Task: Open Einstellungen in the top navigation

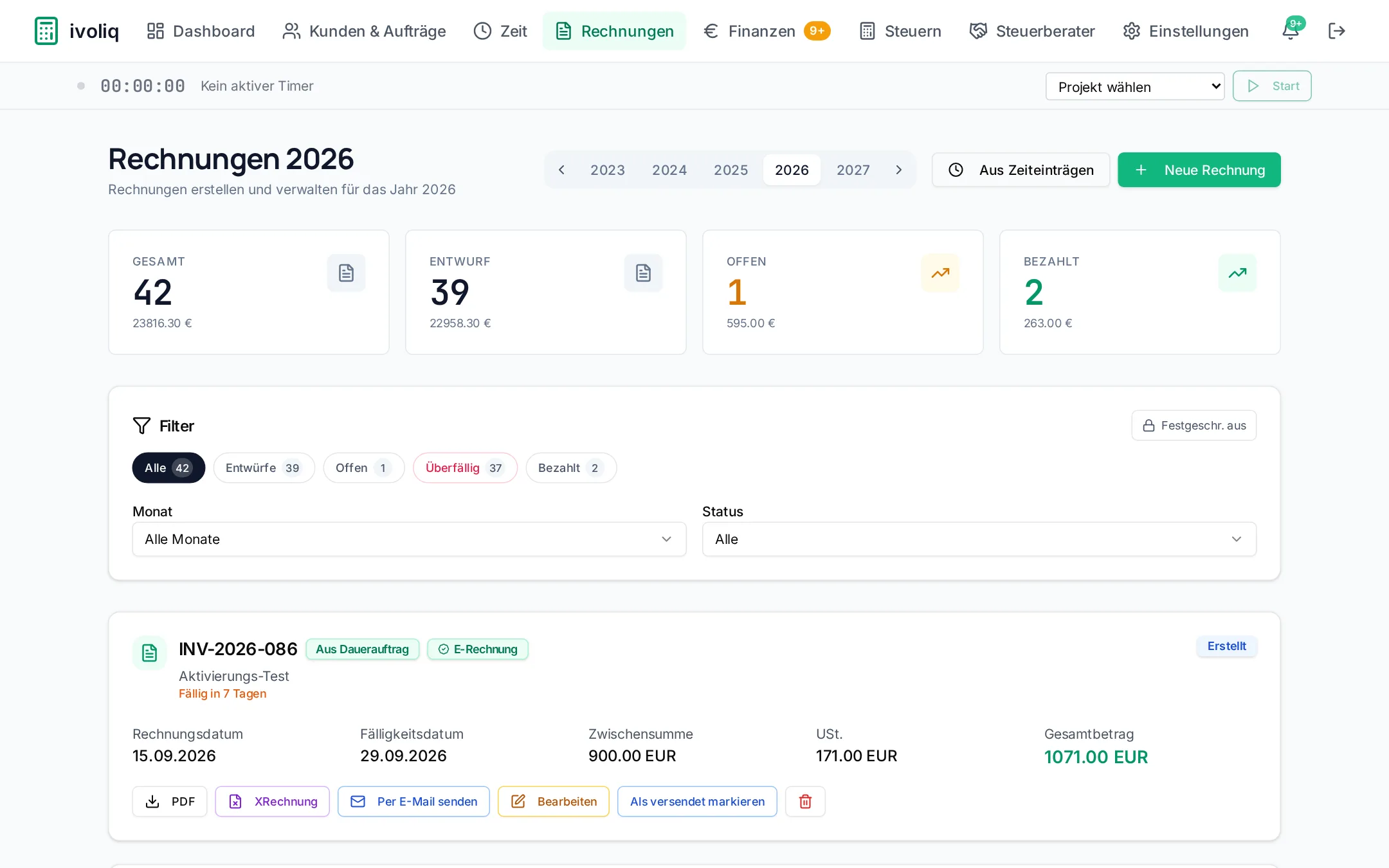Action: coord(1186,31)
